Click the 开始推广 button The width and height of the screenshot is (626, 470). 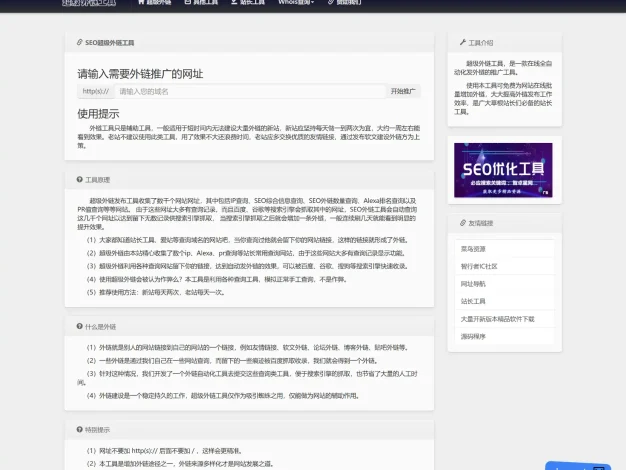click(x=403, y=91)
